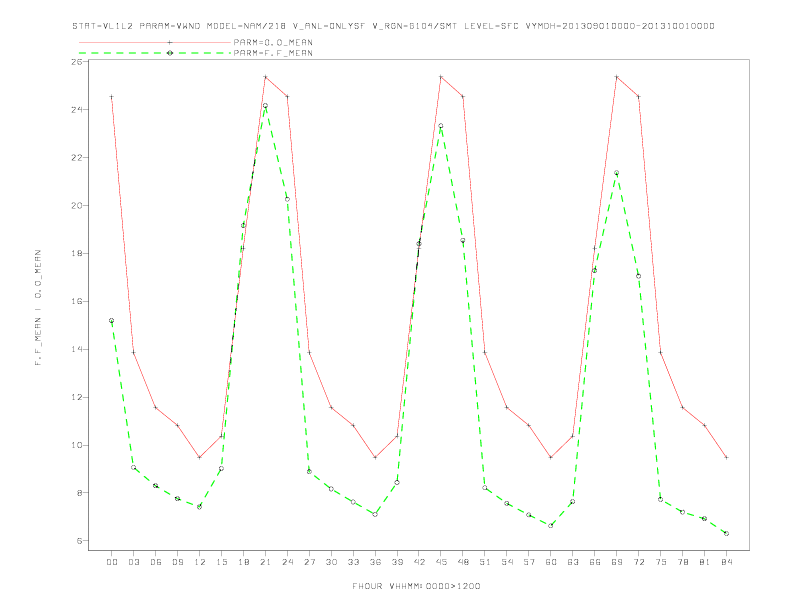Click the FHOUR VHHMM x-axis title
Screen dimensions: 792x612
pyautogui.click(x=416, y=586)
